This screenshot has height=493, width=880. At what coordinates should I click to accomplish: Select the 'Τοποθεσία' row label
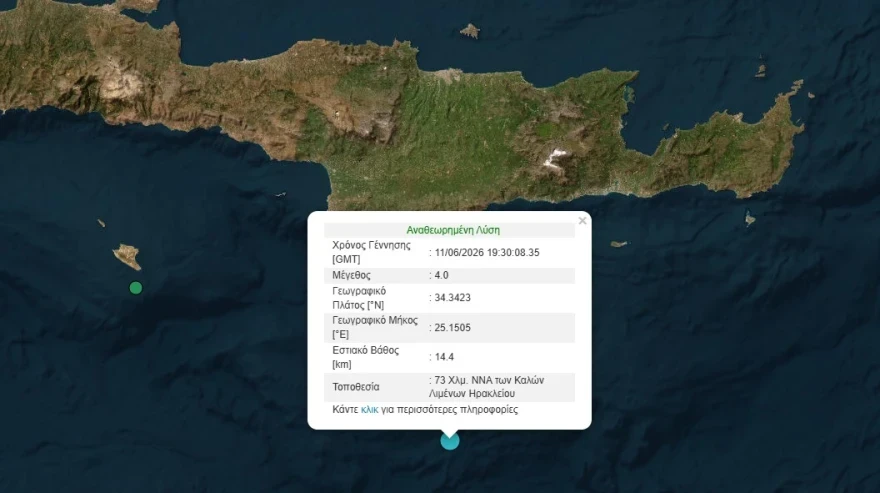(x=356, y=387)
